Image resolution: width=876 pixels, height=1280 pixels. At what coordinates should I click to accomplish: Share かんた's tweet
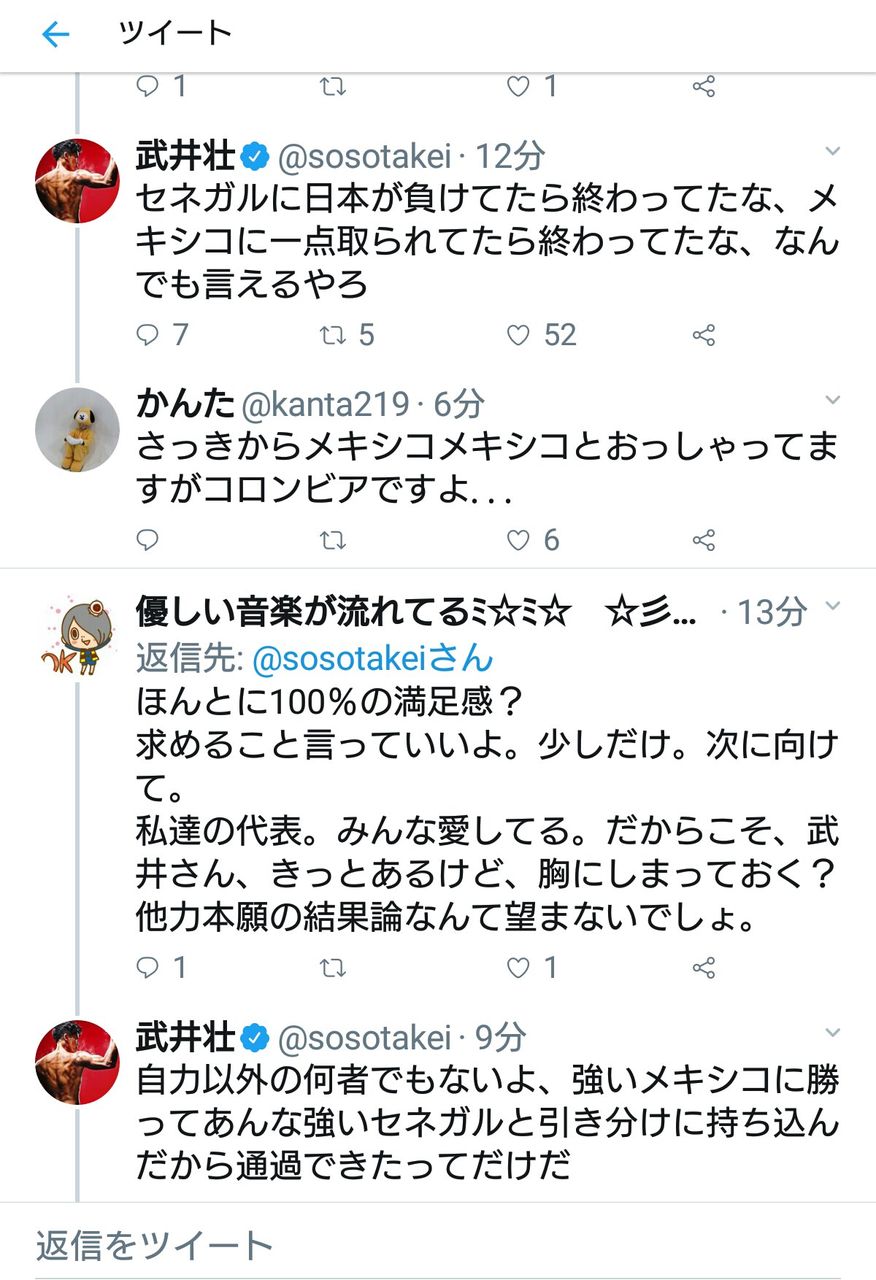tap(704, 541)
